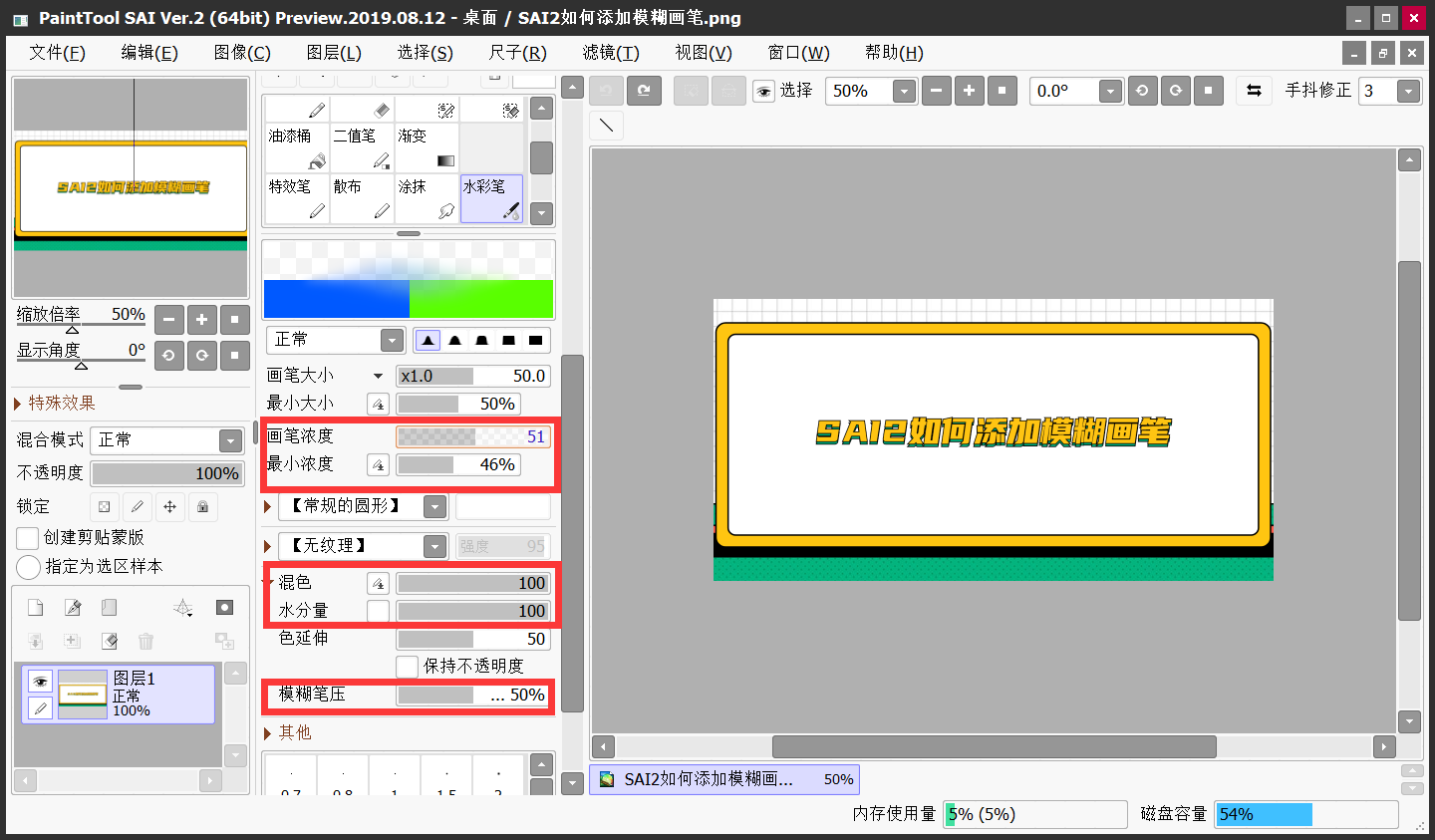Rotate view counterclockwise in top toolbar
Image resolution: width=1435 pixels, height=840 pixels.
(x=1142, y=91)
